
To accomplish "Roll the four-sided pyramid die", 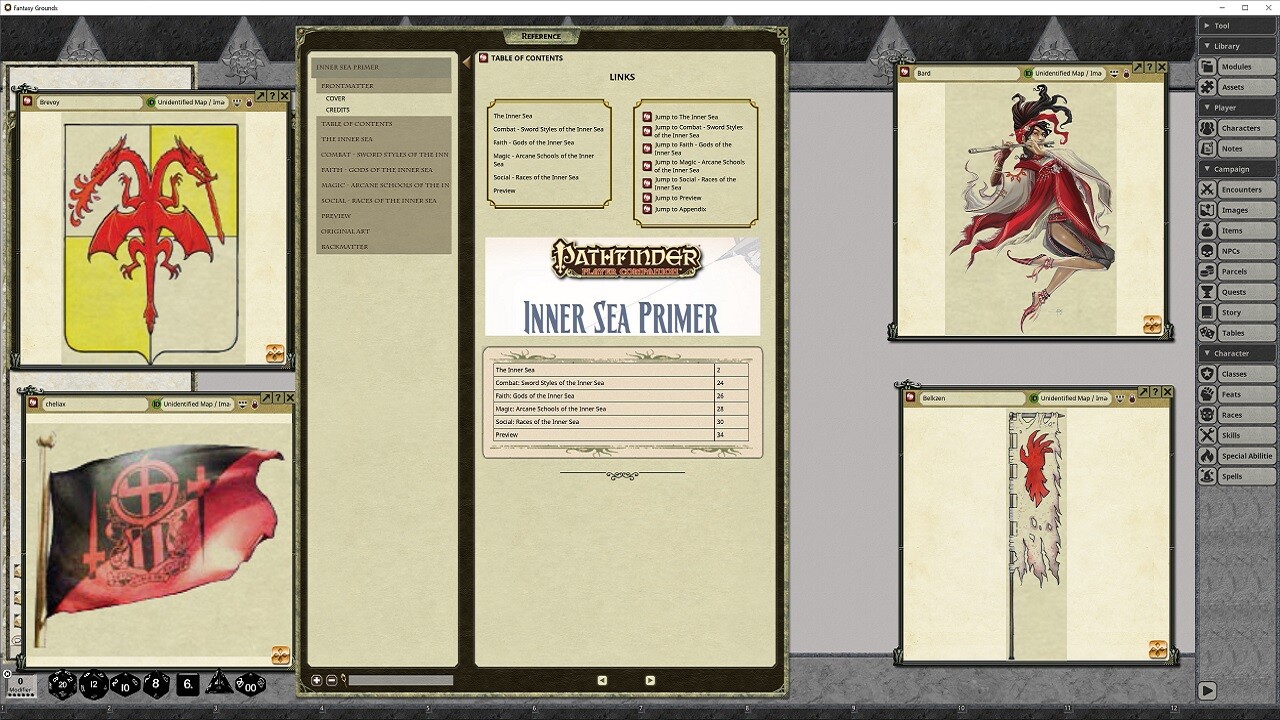I will (x=219, y=683).
